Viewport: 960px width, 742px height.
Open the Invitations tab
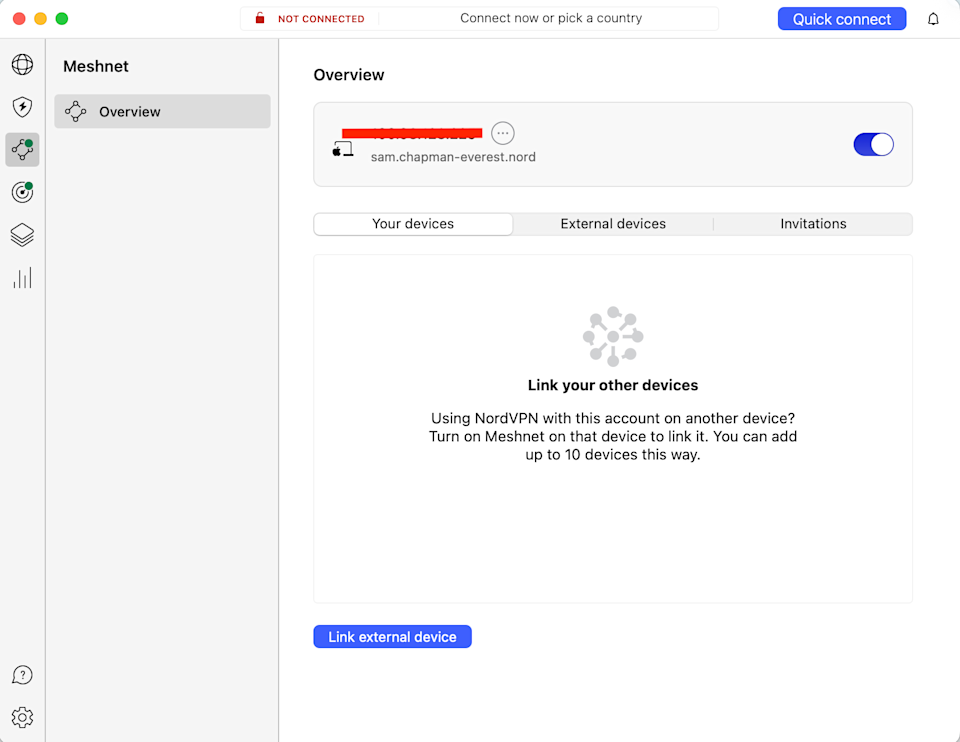tap(812, 223)
